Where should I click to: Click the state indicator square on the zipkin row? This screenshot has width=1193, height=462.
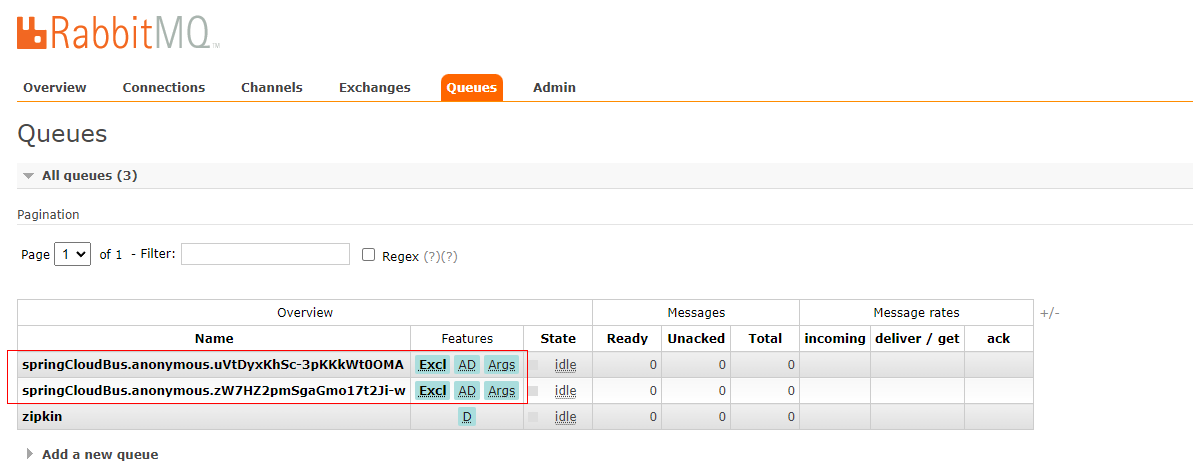[x=533, y=417]
